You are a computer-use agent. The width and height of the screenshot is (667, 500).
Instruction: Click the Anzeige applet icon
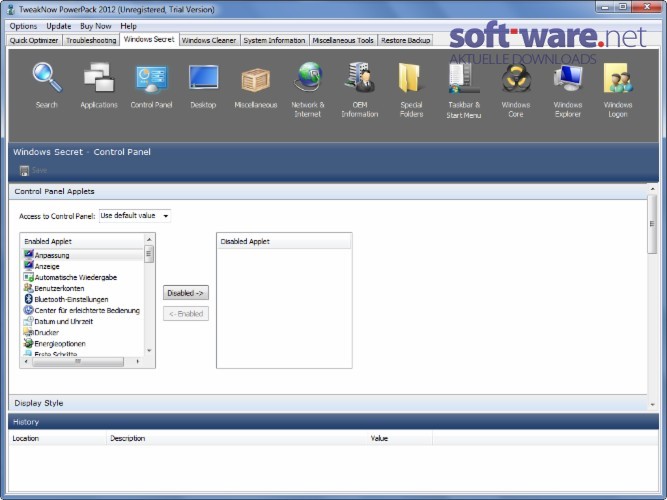pos(29,266)
